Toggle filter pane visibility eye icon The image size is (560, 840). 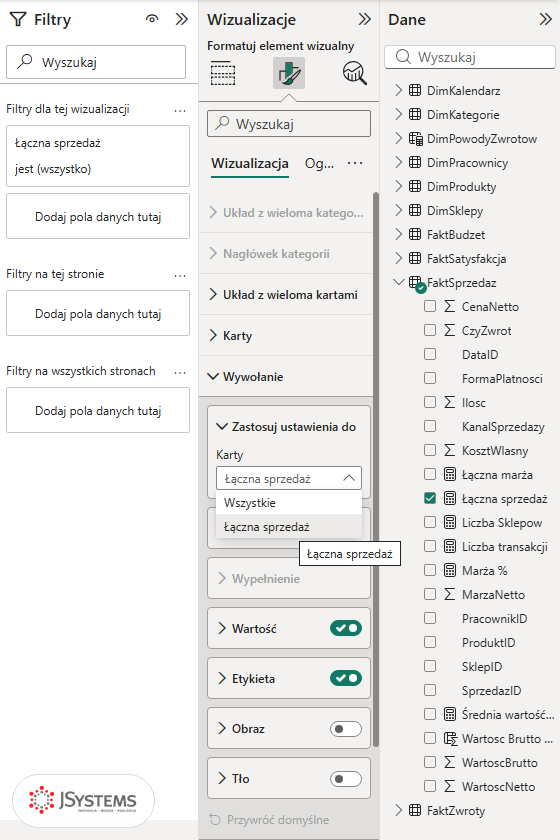tap(152, 19)
